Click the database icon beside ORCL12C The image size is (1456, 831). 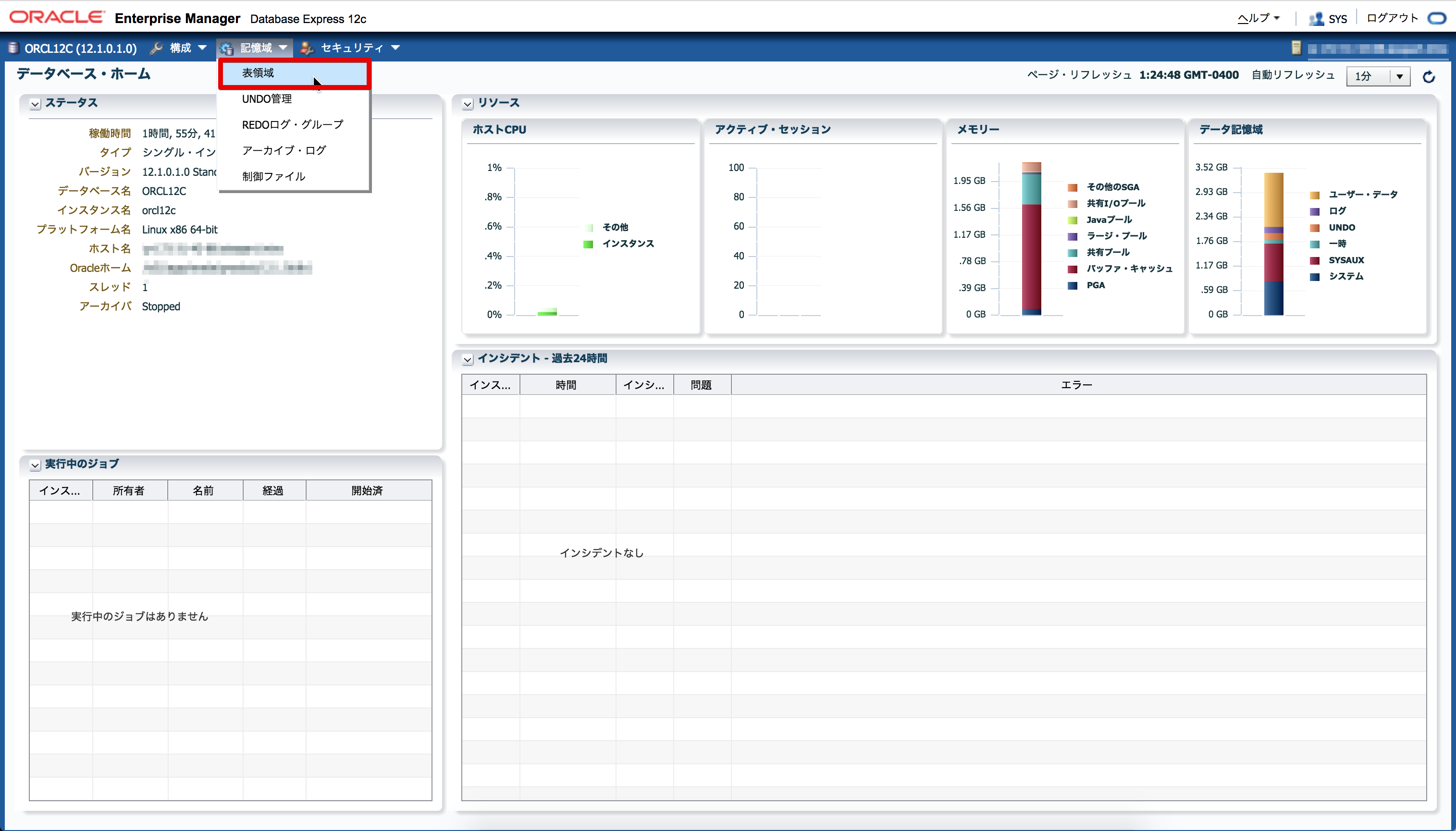[x=13, y=48]
